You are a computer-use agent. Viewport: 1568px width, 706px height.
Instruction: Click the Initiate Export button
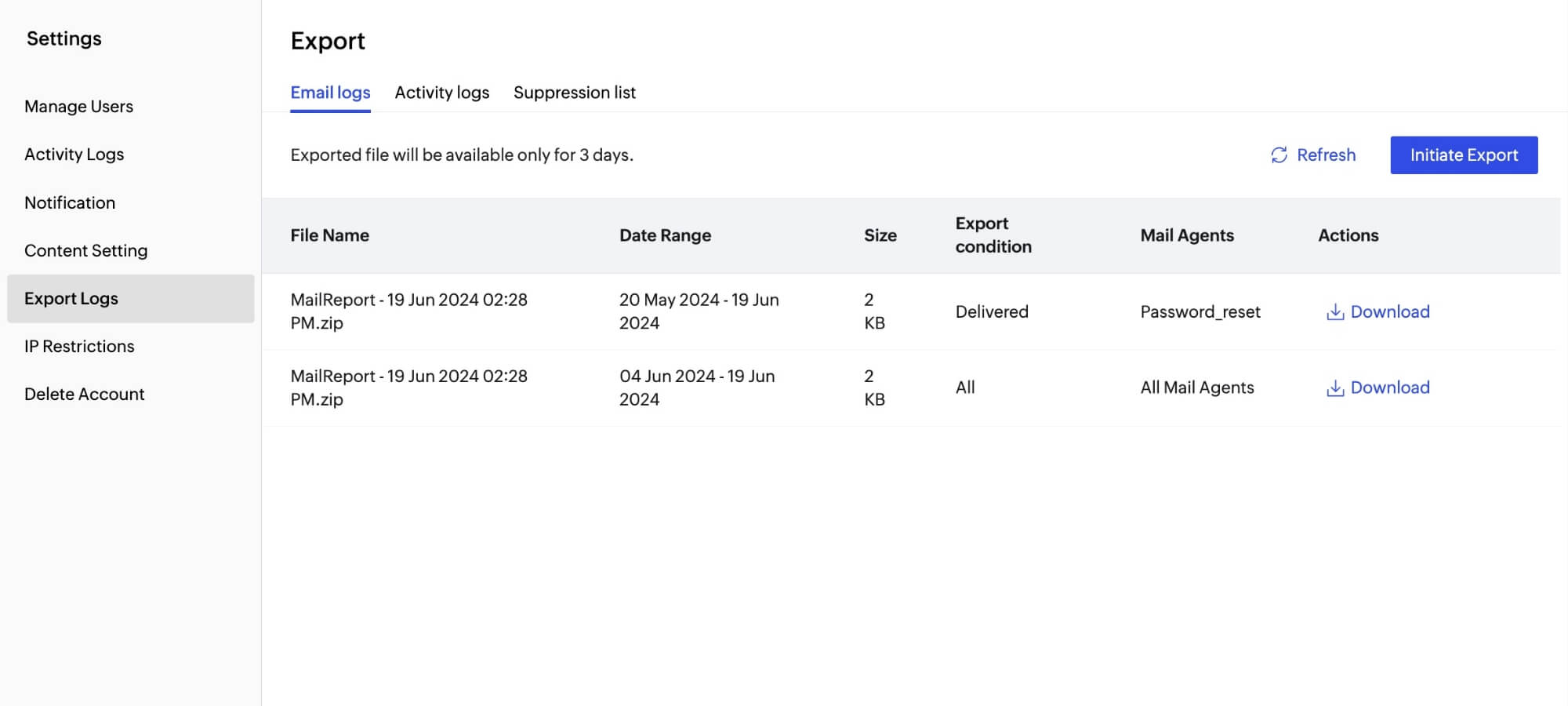tap(1463, 155)
